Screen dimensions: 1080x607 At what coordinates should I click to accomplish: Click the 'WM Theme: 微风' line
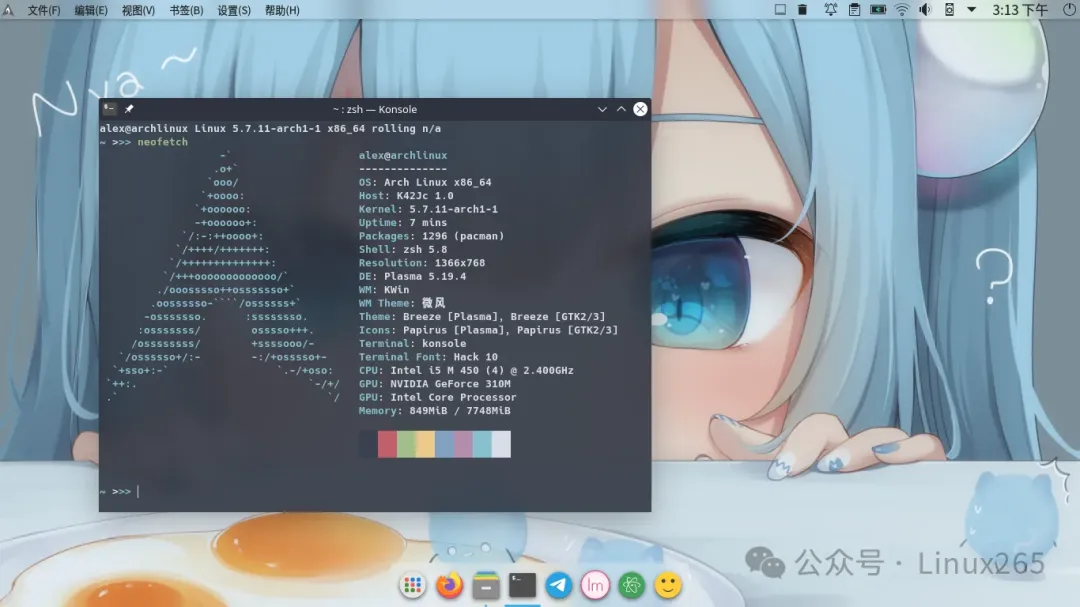tap(402, 303)
